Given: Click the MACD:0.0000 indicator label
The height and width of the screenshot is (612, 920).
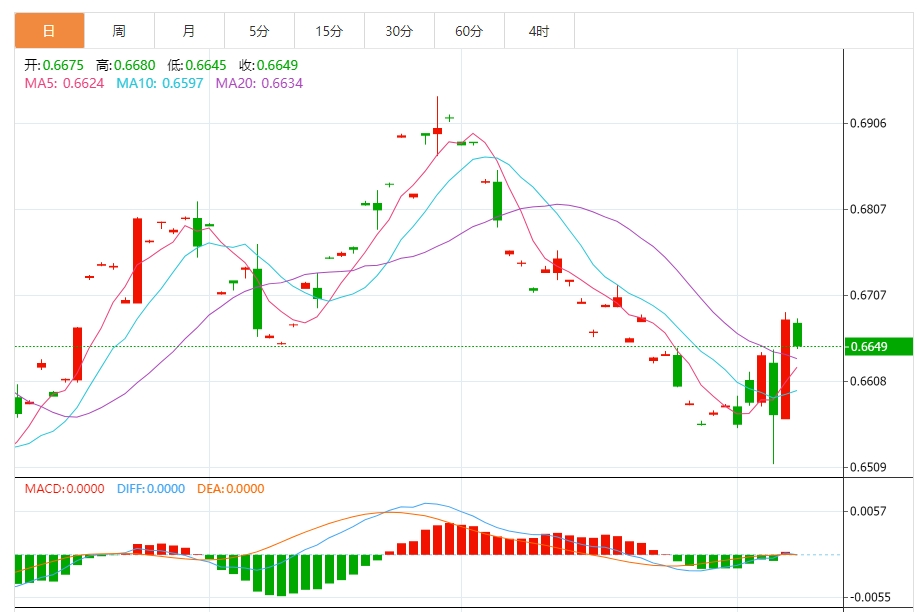Looking at the screenshot, I should pyautogui.click(x=65, y=488).
